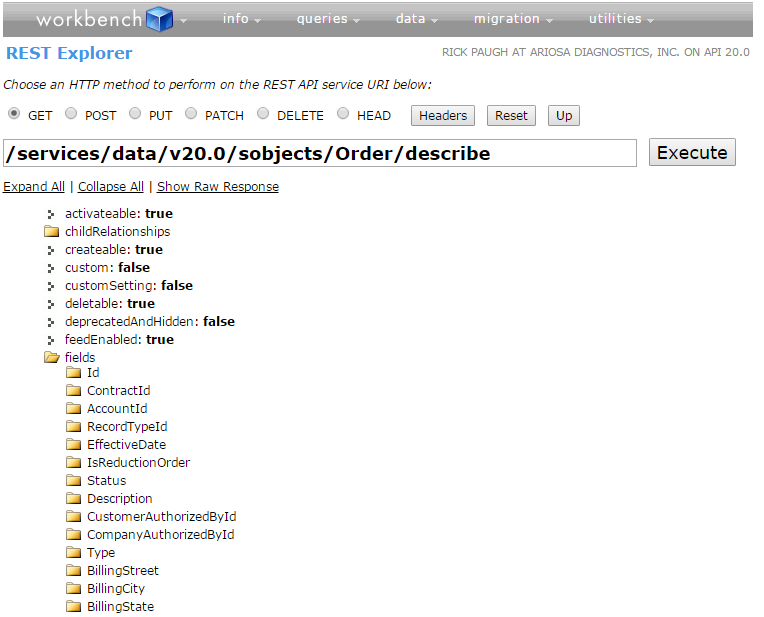Click the user and API version text
This screenshot has height=617, width=764.
coord(595,52)
